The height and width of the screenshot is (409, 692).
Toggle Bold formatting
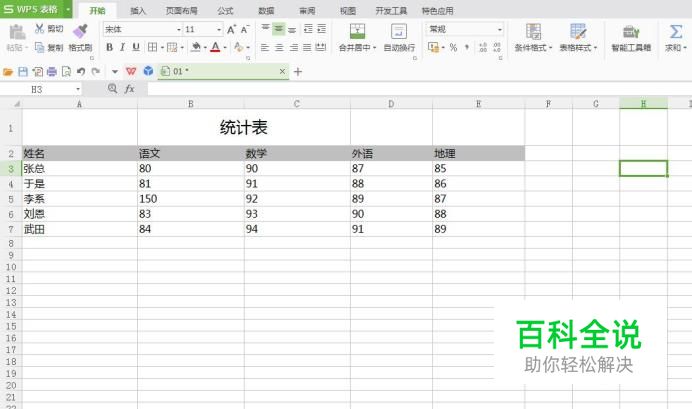pyautogui.click(x=109, y=47)
